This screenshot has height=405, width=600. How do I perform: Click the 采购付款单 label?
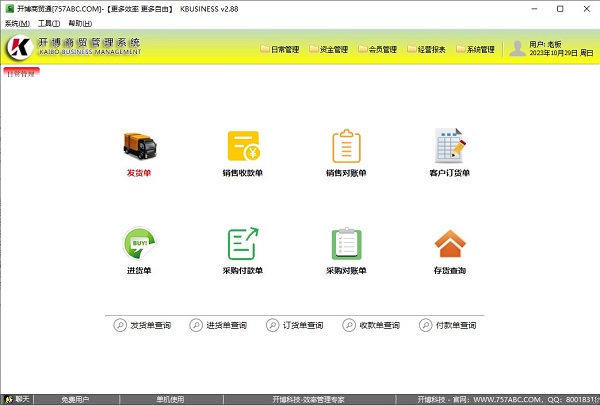(243, 271)
